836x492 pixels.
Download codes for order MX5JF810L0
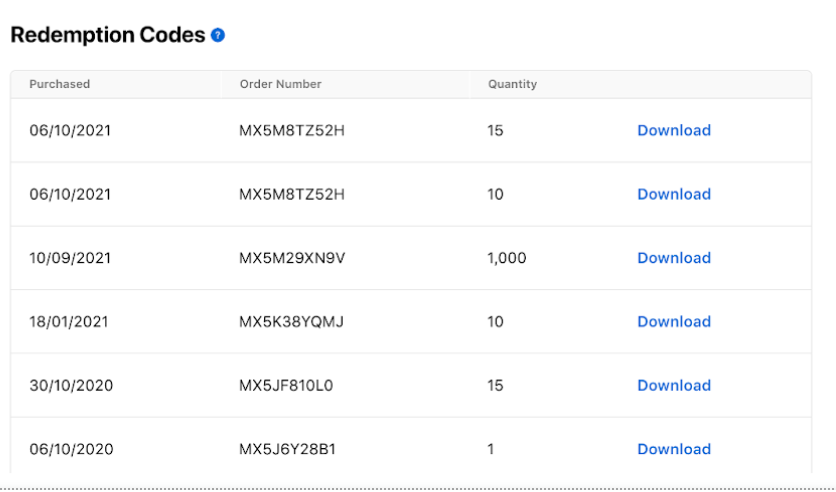point(674,385)
